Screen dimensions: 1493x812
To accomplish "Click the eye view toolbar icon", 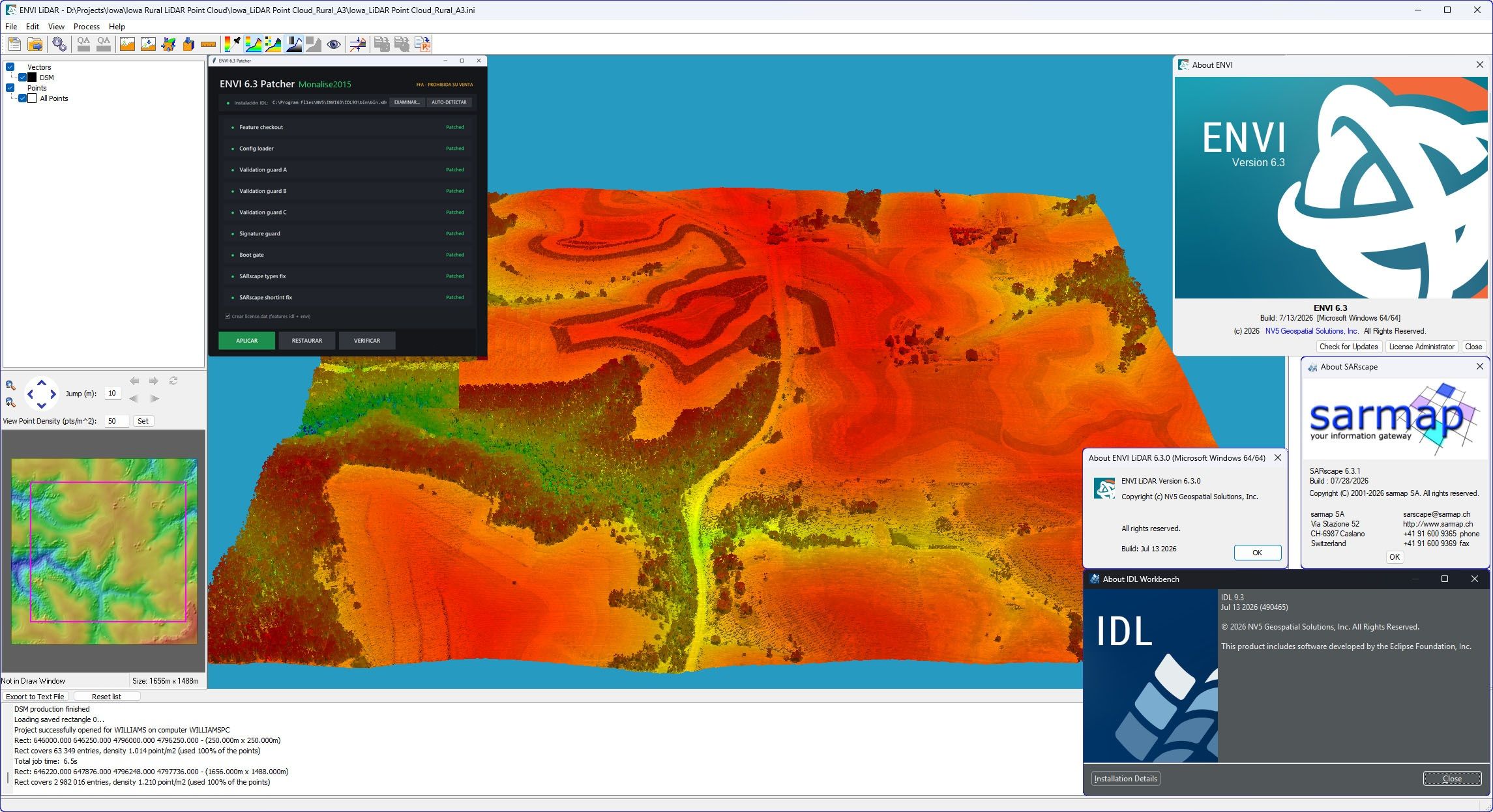I will pyautogui.click(x=334, y=44).
